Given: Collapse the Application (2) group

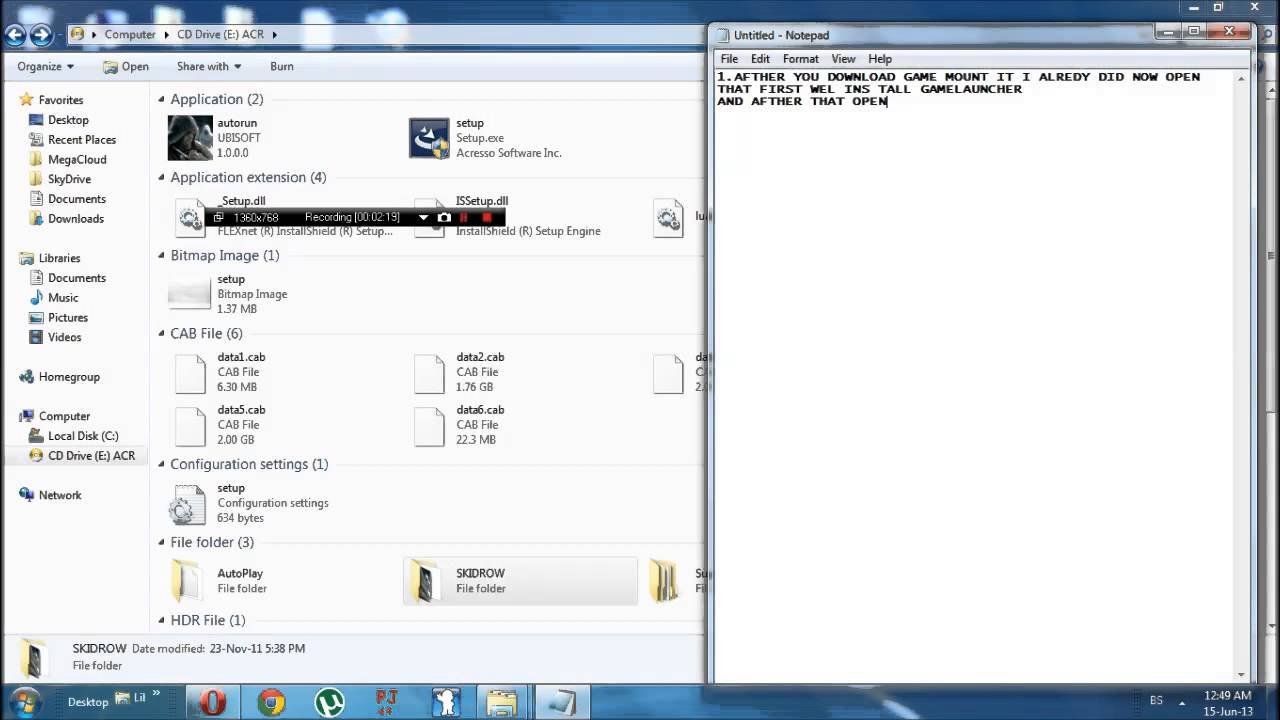Looking at the screenshot, I should click(161, 99).
